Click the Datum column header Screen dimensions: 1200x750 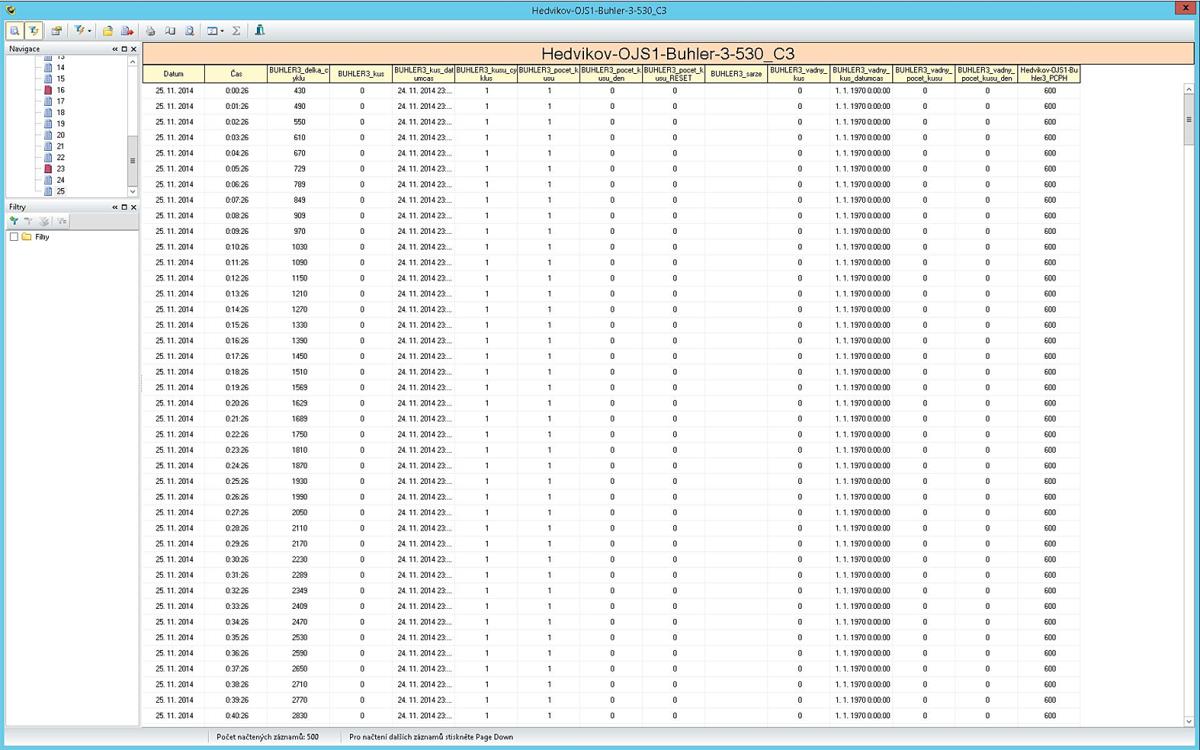coord(174,74)
